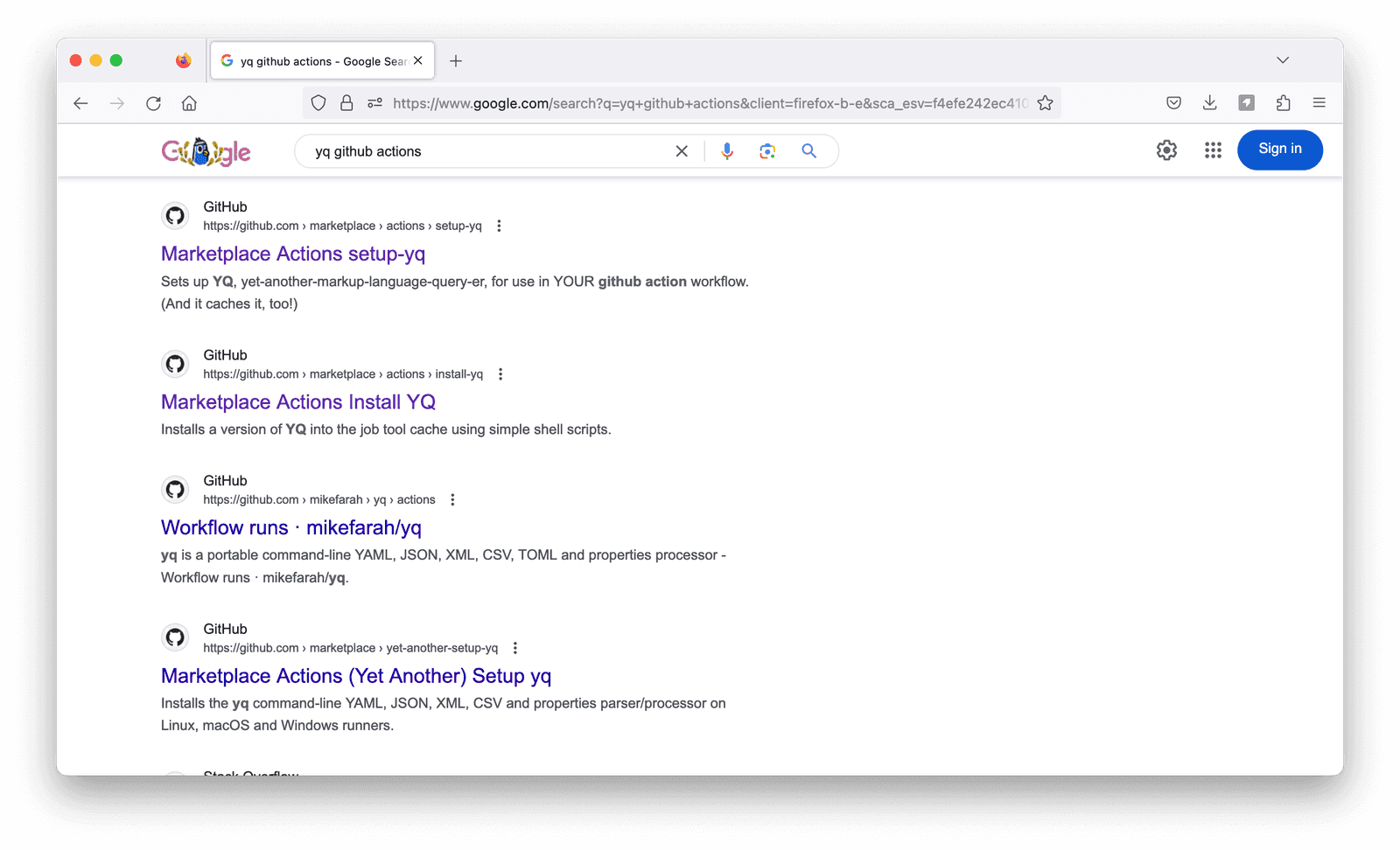
Task: View enhanced tracking protection shield
Action: pyautogui.click(x=318, y=102)
